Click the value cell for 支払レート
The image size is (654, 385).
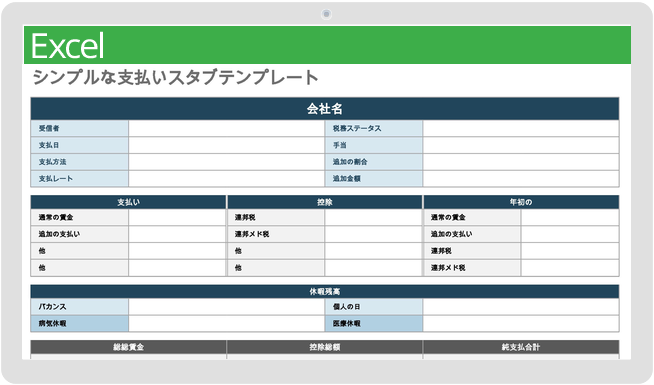pos(226,179)
